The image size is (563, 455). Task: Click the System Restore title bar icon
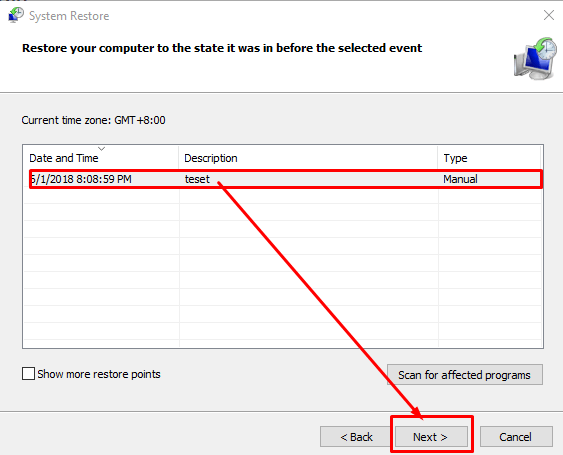(15, 15)
